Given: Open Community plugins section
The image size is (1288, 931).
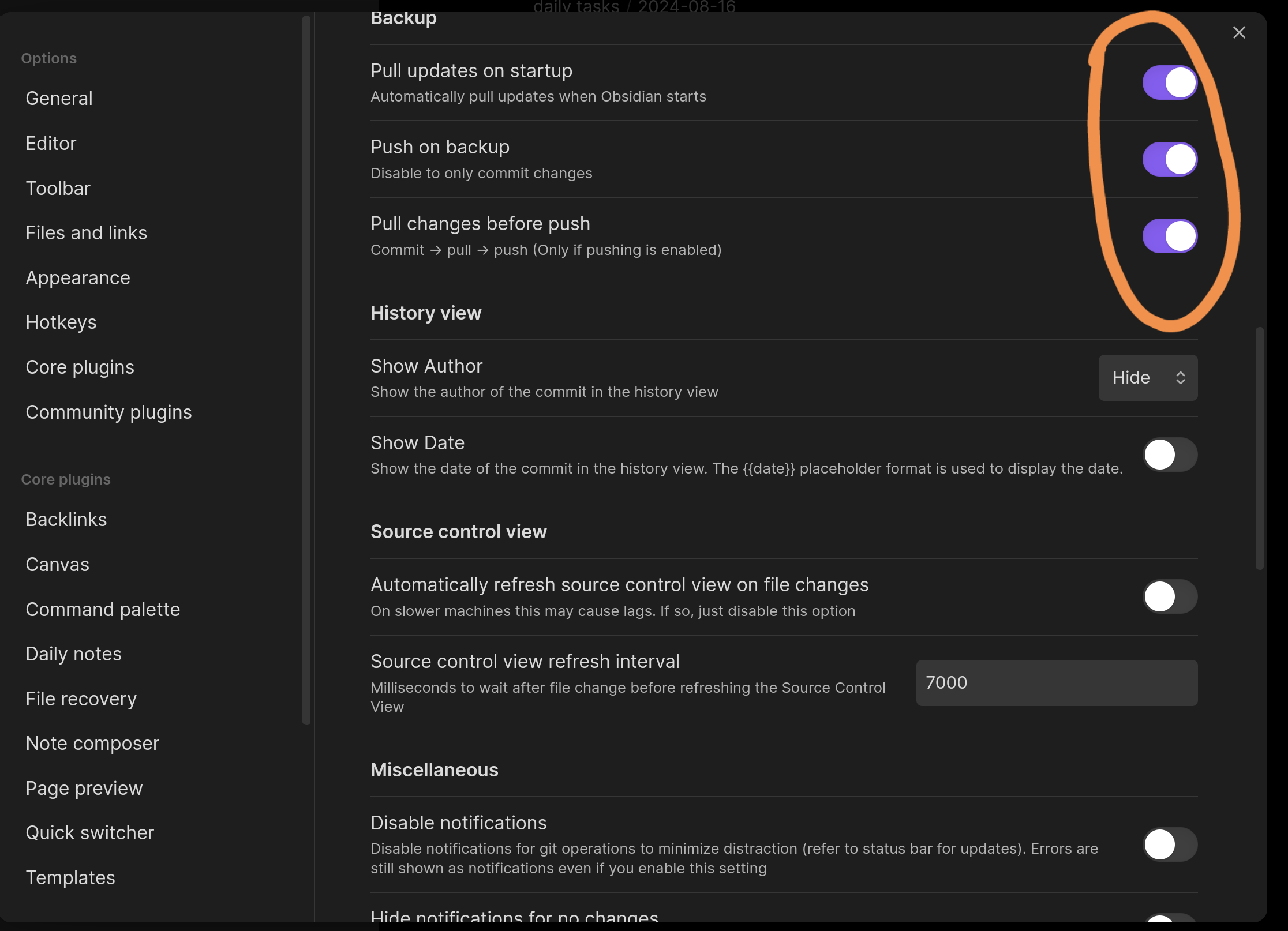Looking at the screenshot, I should tap(108, 412).
